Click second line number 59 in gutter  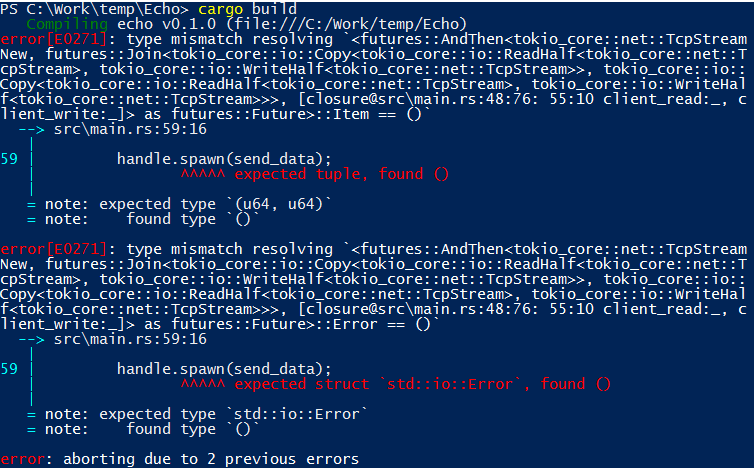[x=9, y=369]
